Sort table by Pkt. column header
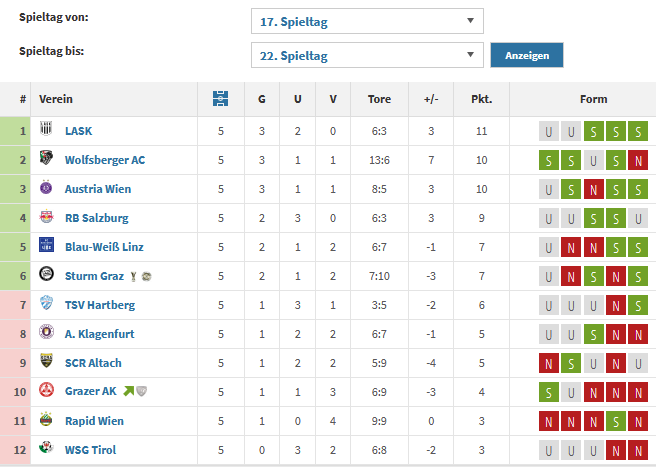This screenshot has width=656, height=467. click(x=482, y=99)
